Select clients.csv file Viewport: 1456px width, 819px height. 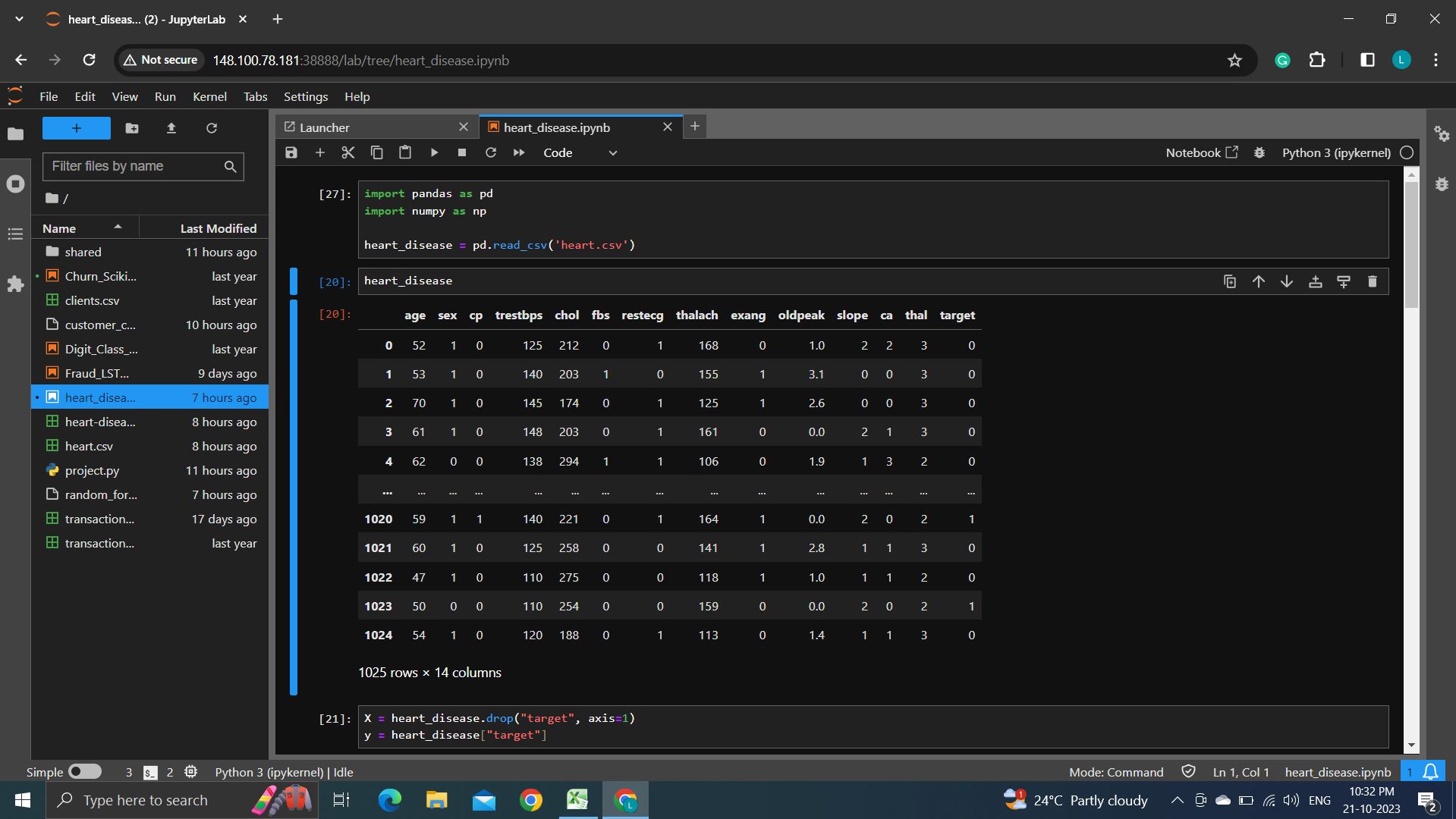[x=149, y=300]
